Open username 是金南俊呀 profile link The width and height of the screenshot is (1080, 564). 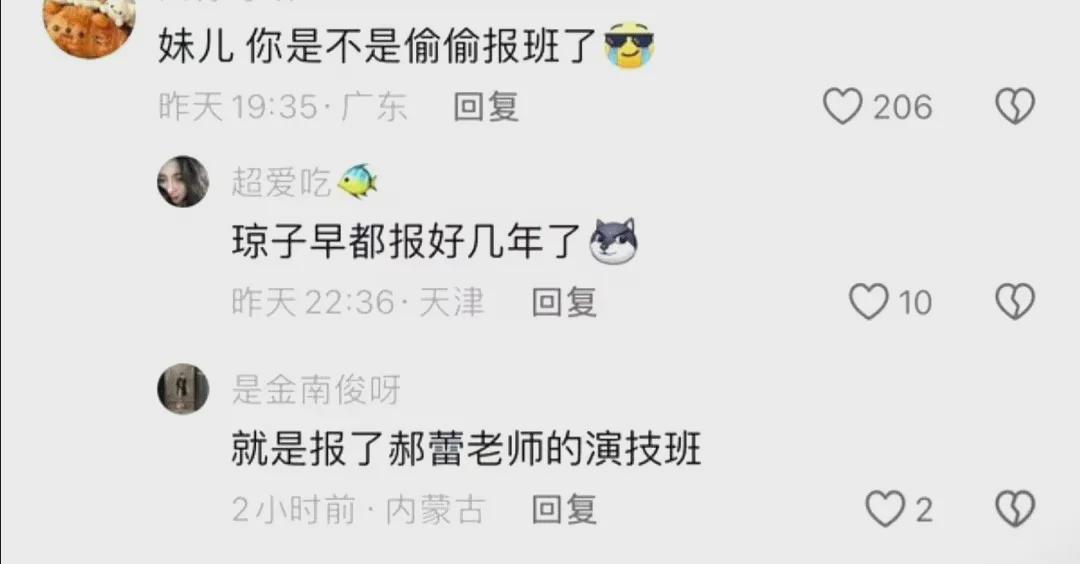pyautogui.click(x=315, y=389)
